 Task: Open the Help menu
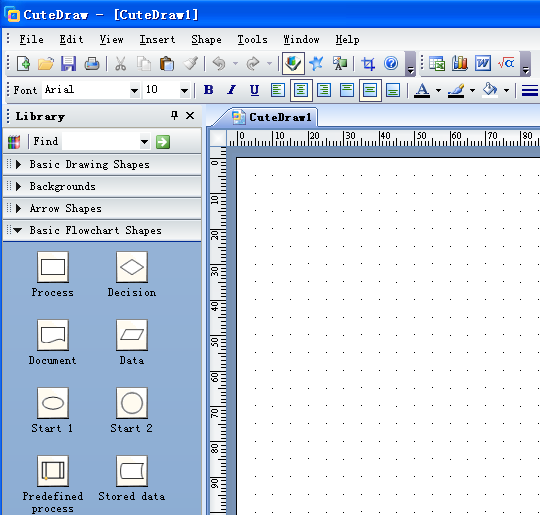347,40
